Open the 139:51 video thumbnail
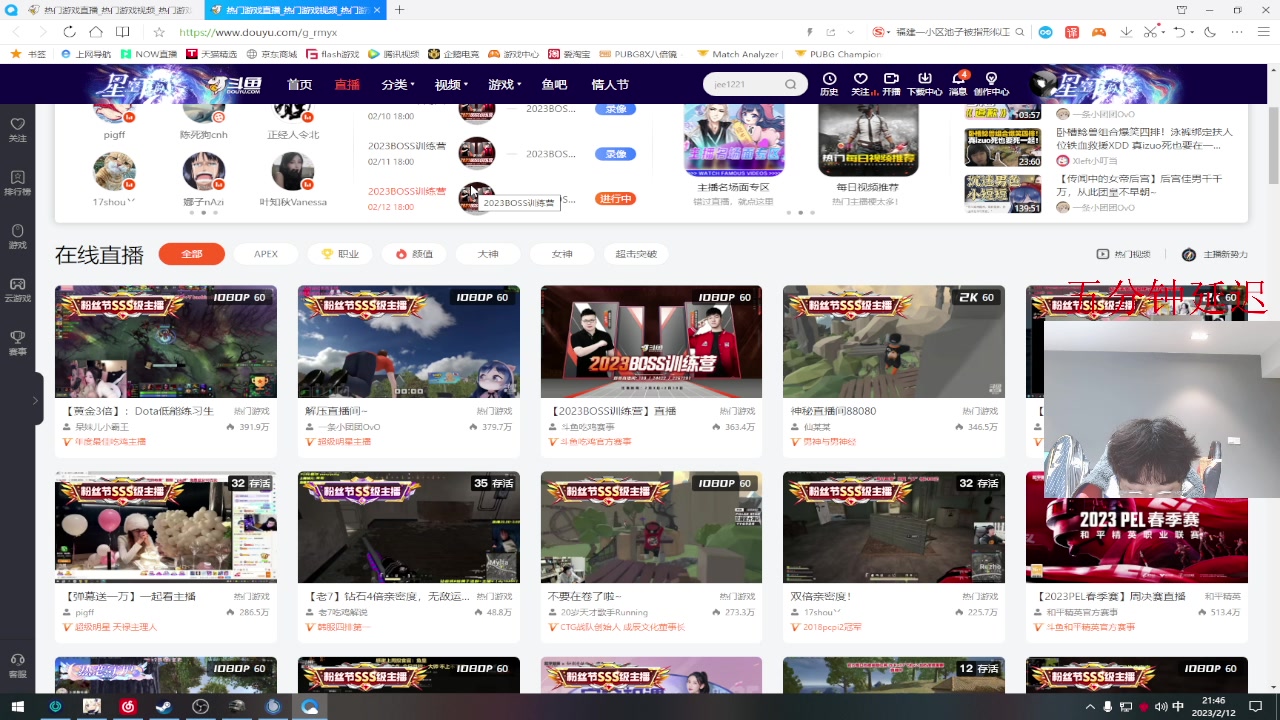The image size is (1280, 720). (1003, 194)
